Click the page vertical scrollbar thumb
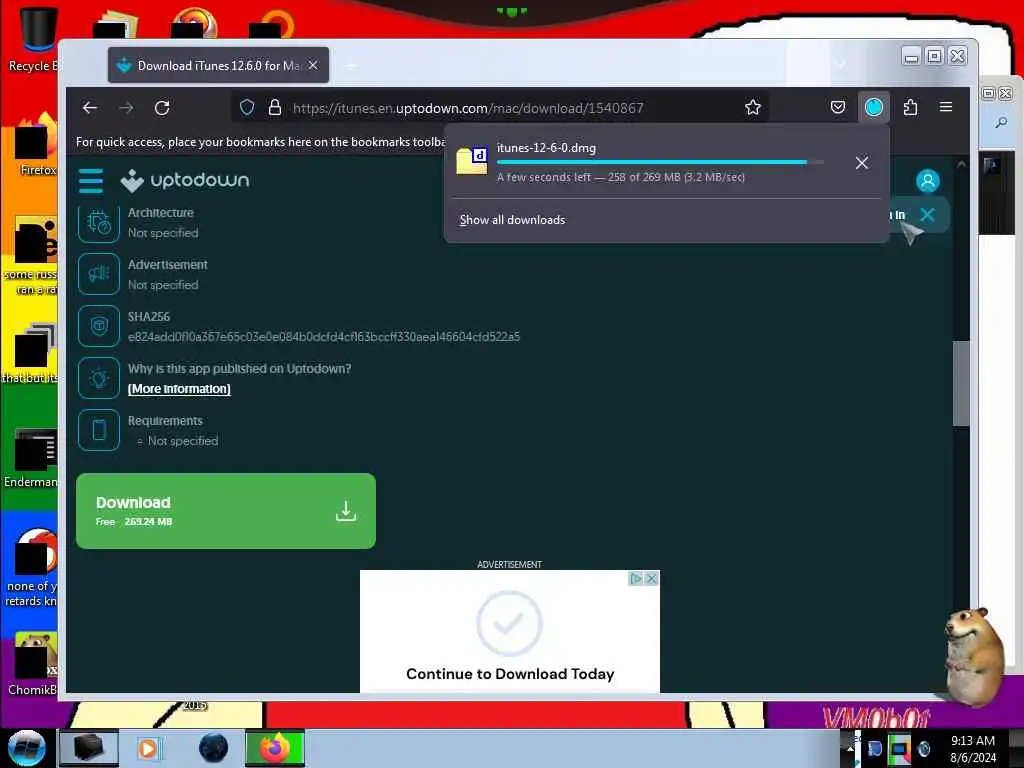 click(961, 383)
